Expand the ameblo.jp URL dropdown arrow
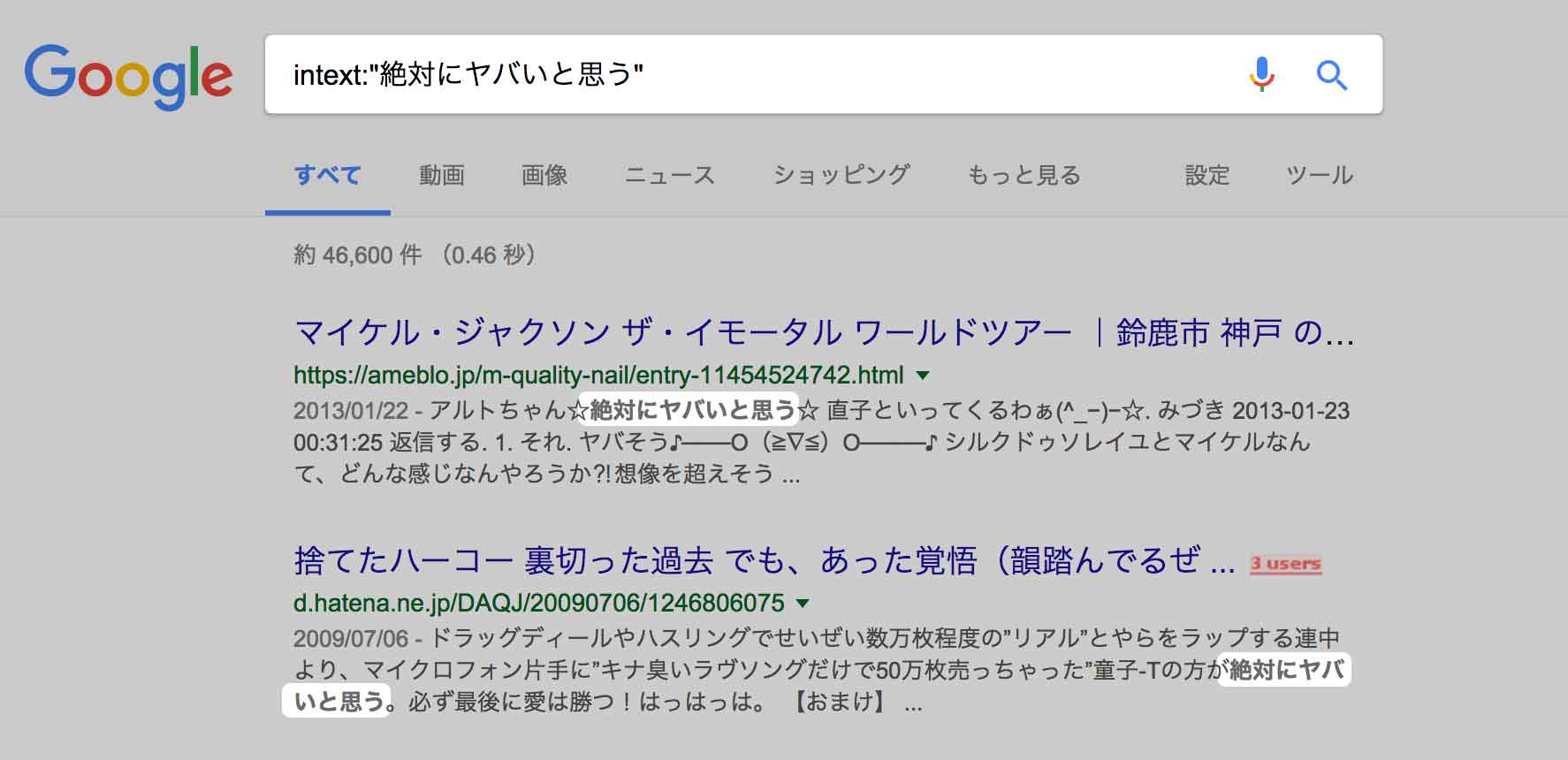This screenshot has height=760, width=1568. [x=924, y=376]
